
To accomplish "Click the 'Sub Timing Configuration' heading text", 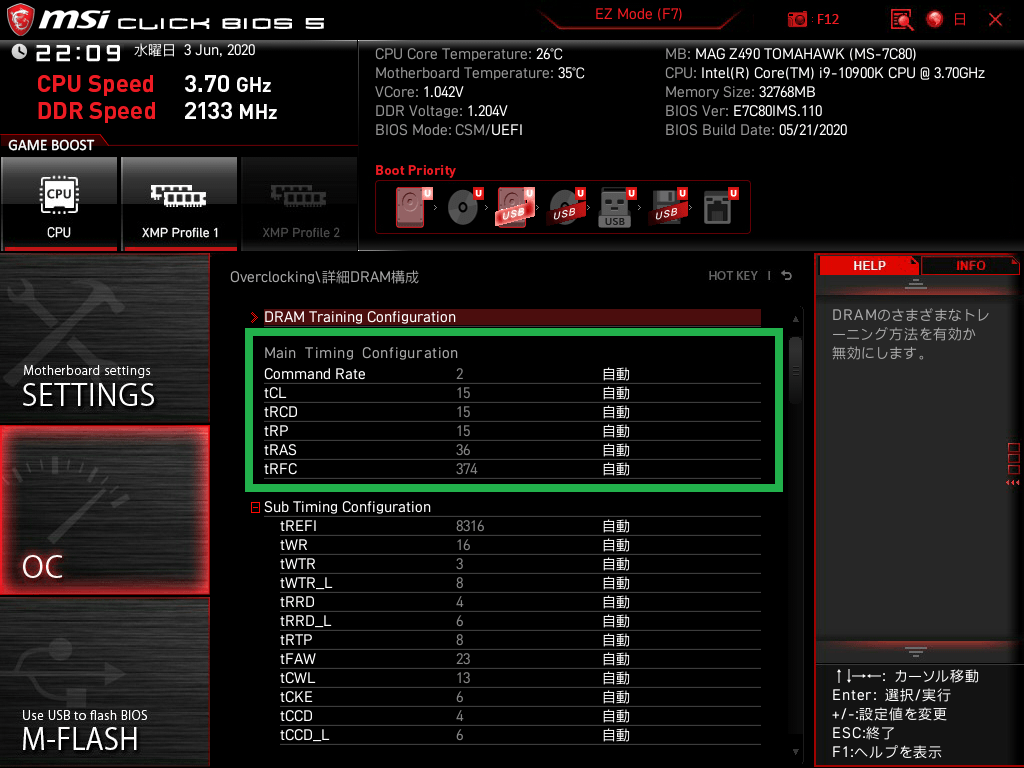I will 347,507.
